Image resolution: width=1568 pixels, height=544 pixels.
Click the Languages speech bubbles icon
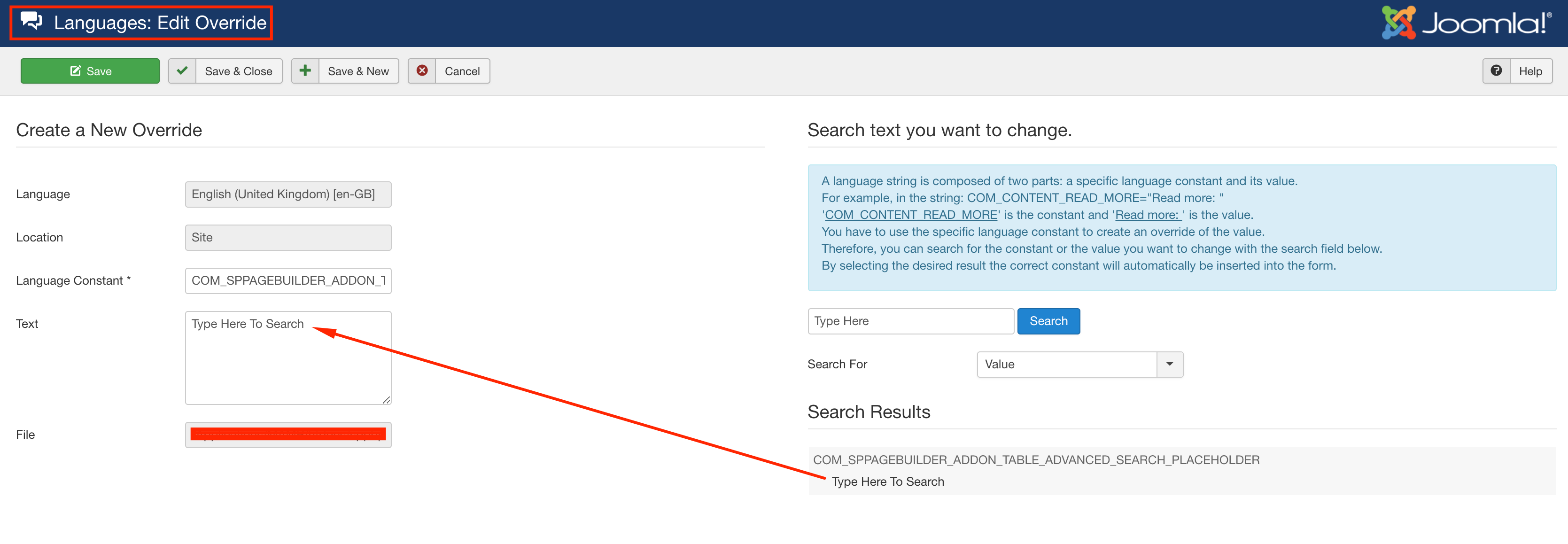tap(31, 21)
